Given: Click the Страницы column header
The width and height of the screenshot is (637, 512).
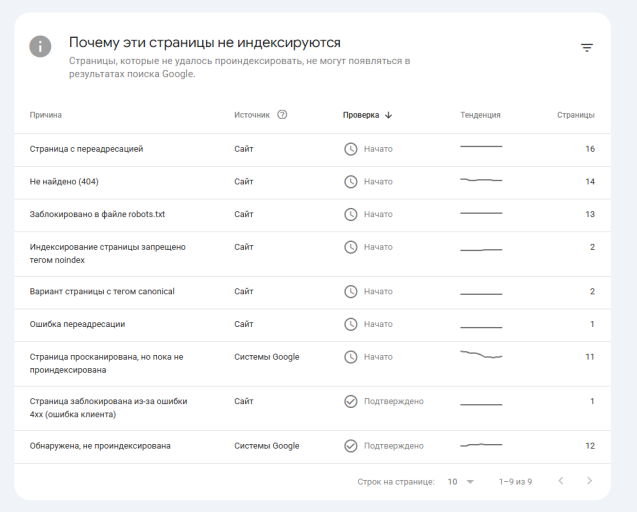Looking at the screenshot, I should click(576, 115).
